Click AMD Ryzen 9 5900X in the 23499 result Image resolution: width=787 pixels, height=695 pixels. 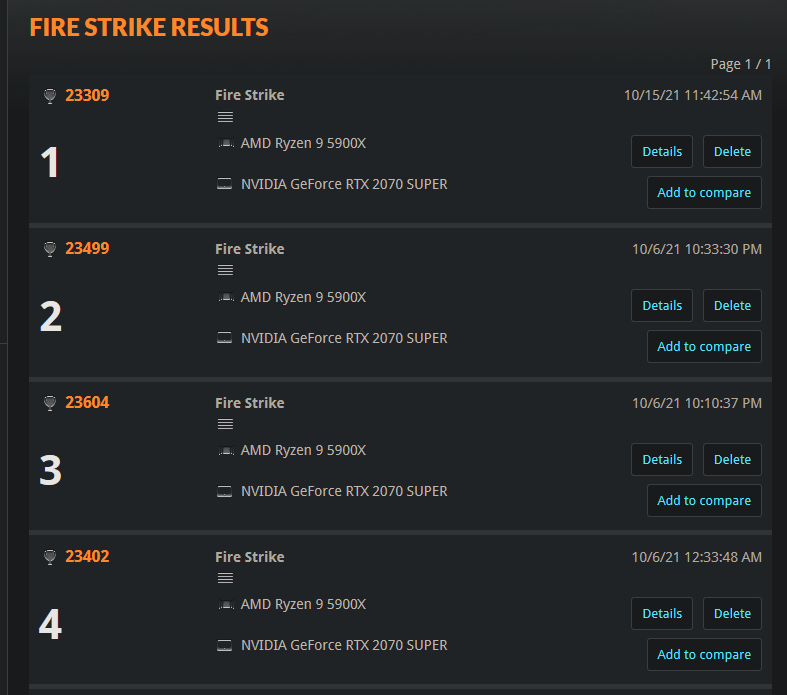coord(303,298)
